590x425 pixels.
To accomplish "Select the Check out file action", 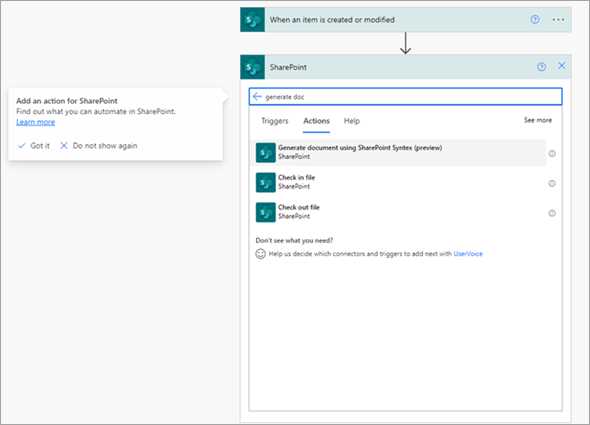I will (x=400, y=212).
